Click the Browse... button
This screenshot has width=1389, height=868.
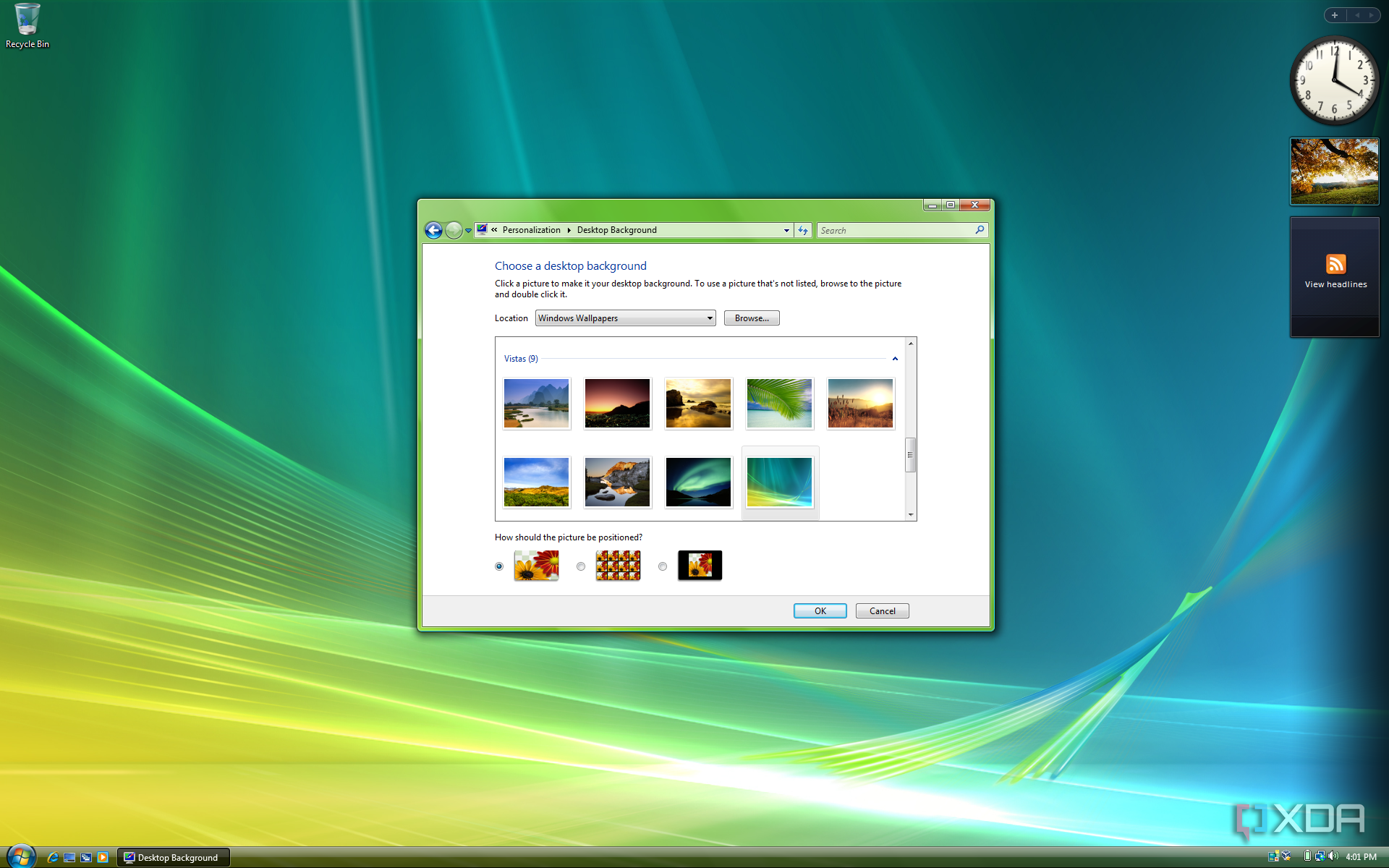click(x=752, y=318)
